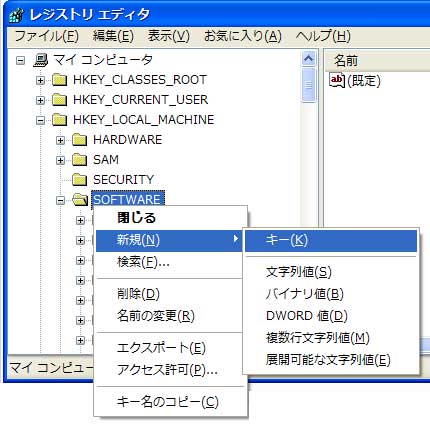Select 複数行文字列値(M) in the submenu
The height and width of the screenshot is (435, 430).
pos(331,338)
